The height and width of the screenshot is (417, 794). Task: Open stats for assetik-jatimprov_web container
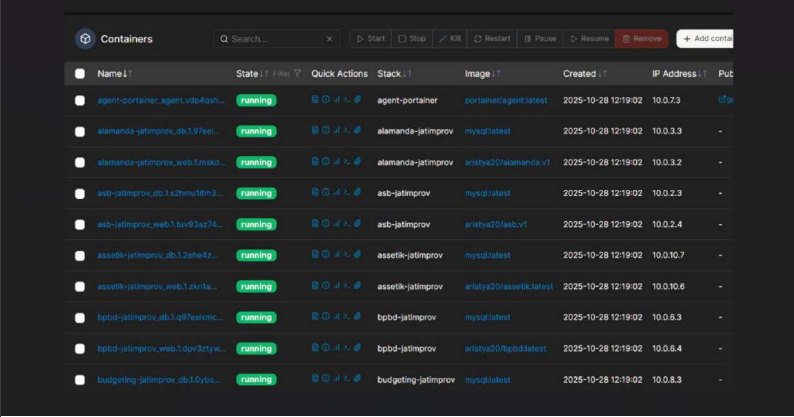coord(336,285)
